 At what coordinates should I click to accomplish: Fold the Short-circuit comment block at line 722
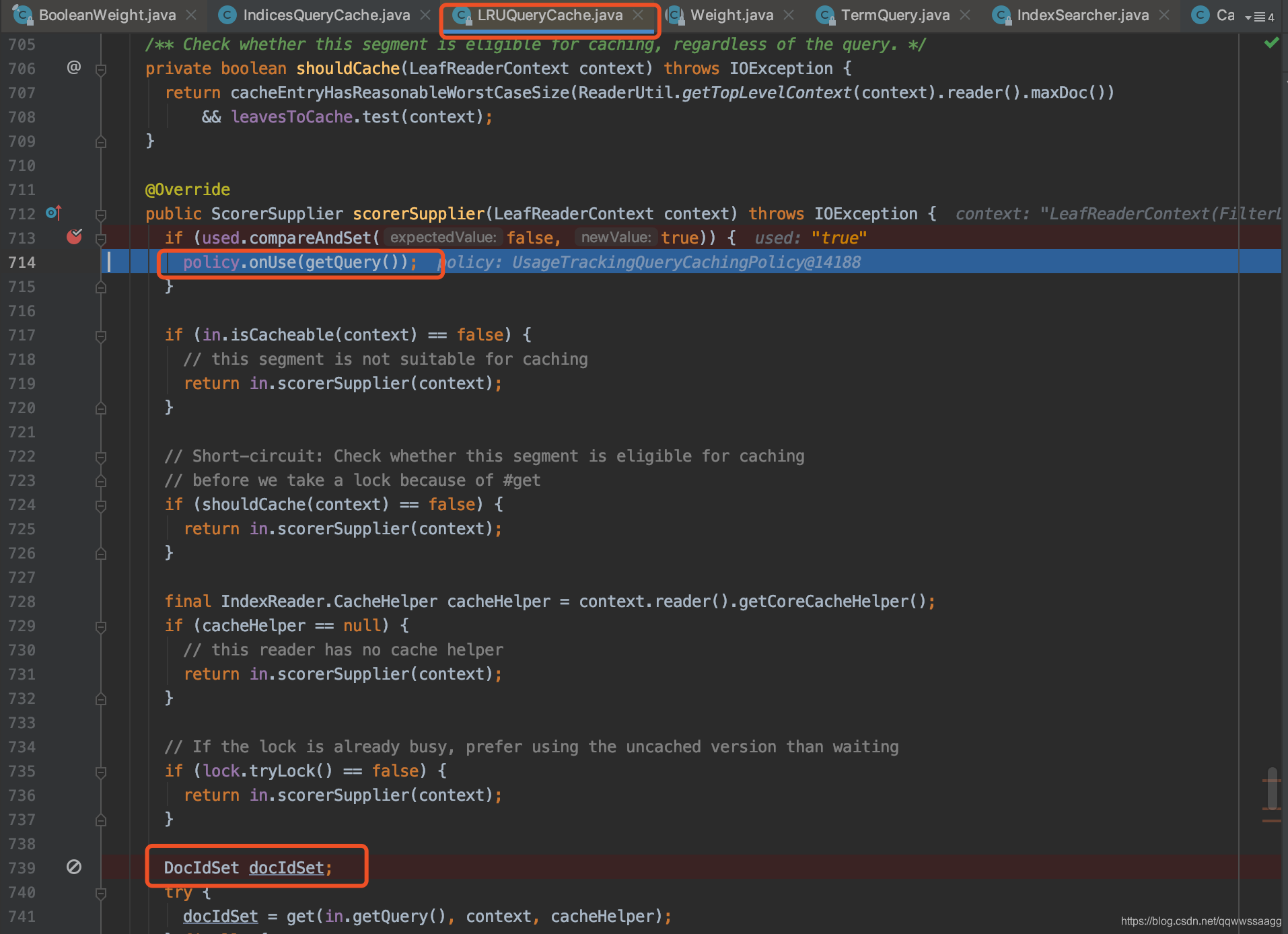click(101, 457)
